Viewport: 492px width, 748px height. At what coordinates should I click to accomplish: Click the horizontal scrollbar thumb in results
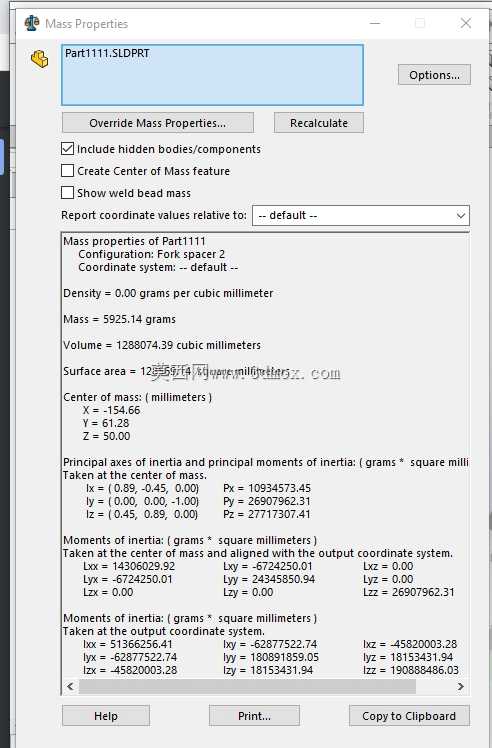[x=247, y=686]
